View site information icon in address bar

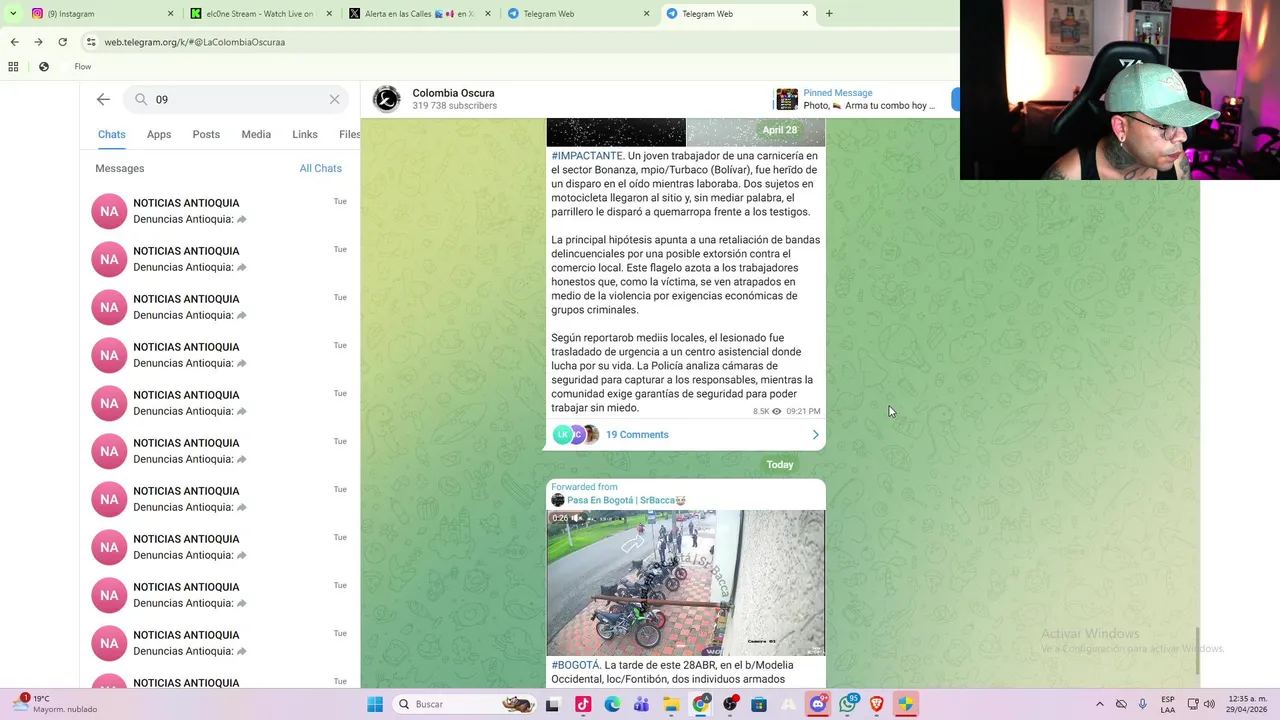(91, 42)
